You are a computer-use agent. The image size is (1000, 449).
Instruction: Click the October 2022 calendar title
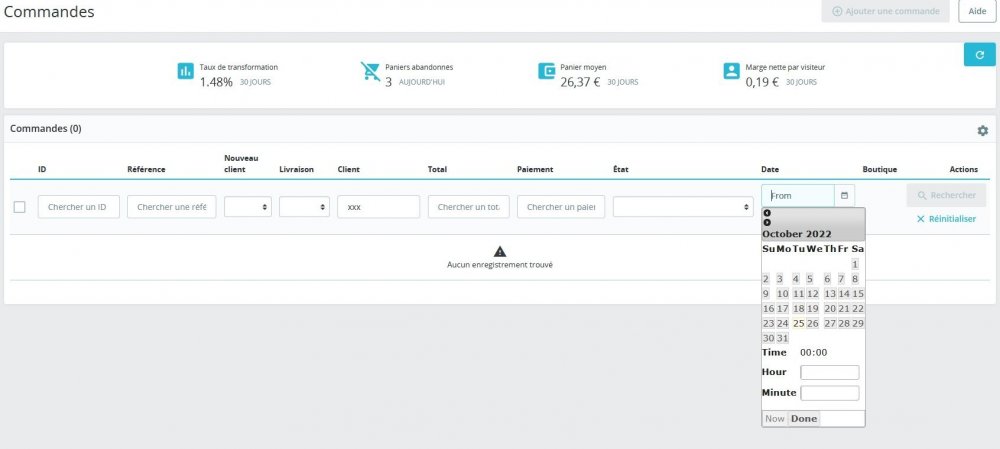point(797,234)
